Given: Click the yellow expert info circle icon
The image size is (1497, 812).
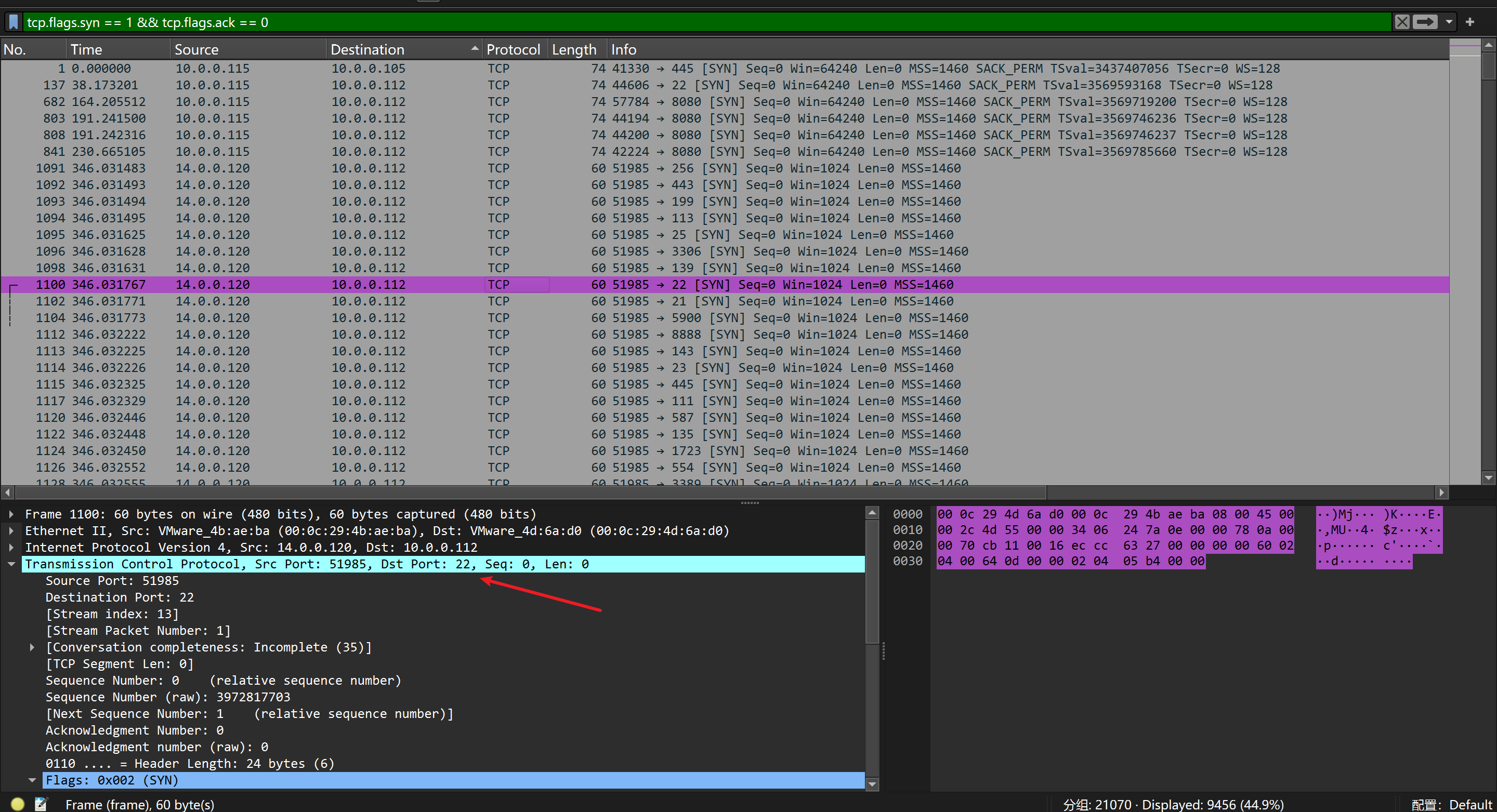Looking at the screenshot, I should coord(18,804).
